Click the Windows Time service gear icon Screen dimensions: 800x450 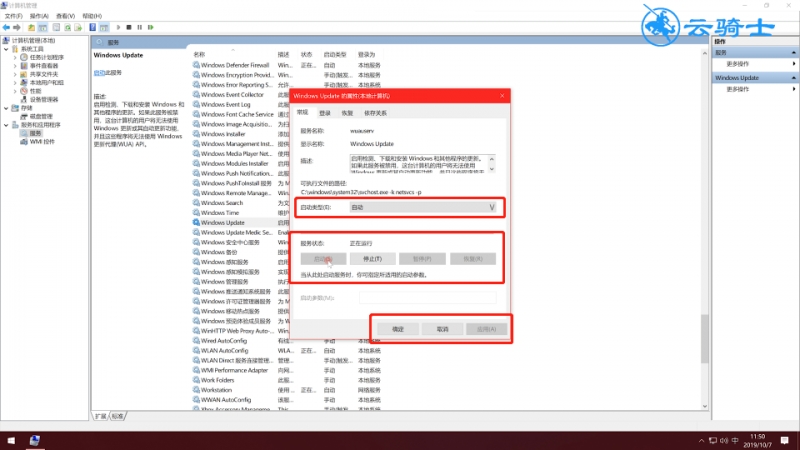(196, 213)
